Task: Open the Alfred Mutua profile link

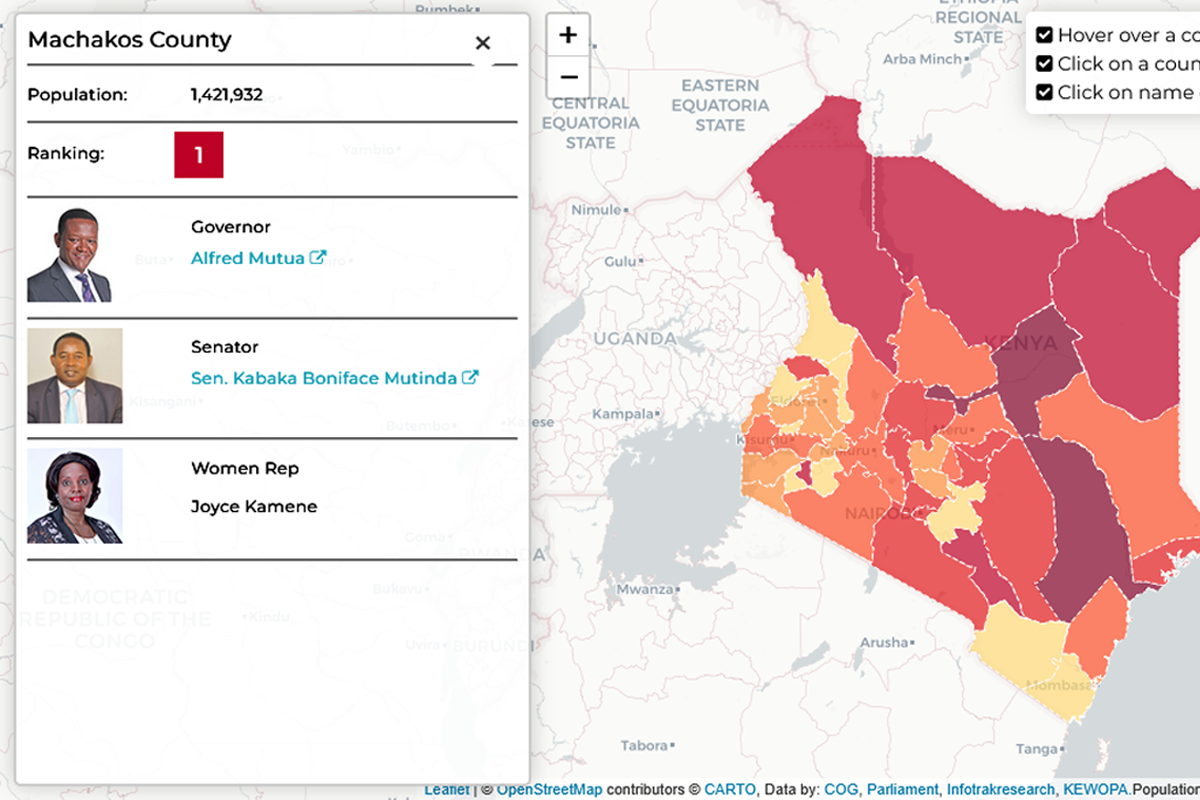Action: coord(248,257)
